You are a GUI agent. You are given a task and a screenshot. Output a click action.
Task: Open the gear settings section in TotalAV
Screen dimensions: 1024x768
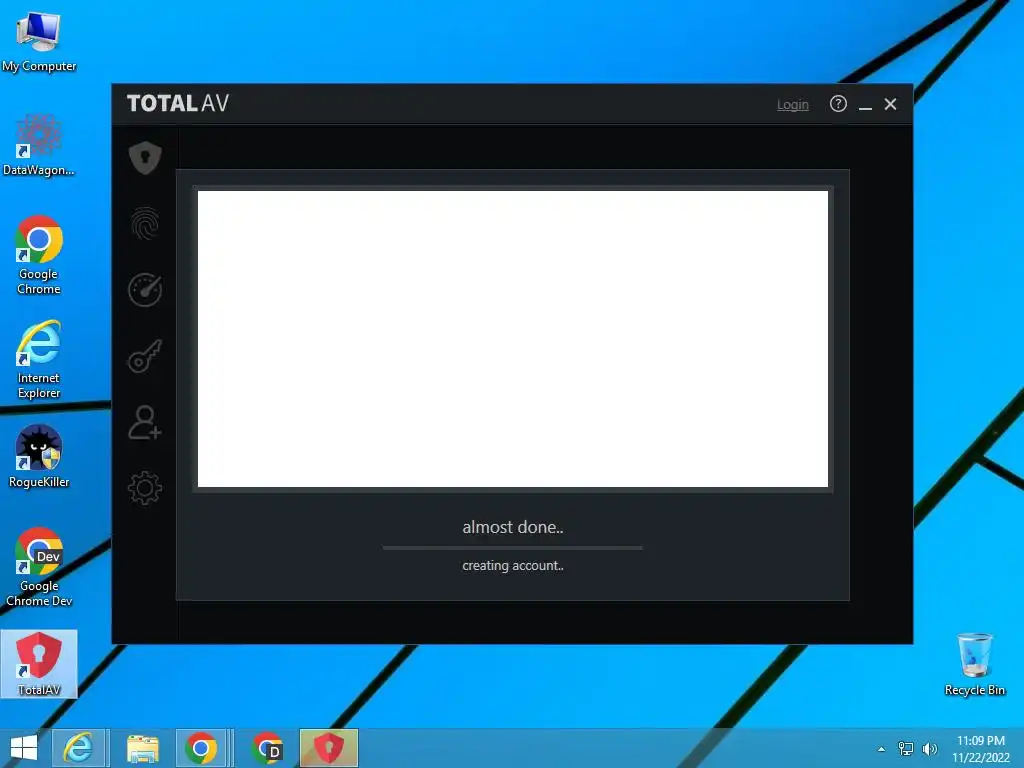(x=145, y=488)
